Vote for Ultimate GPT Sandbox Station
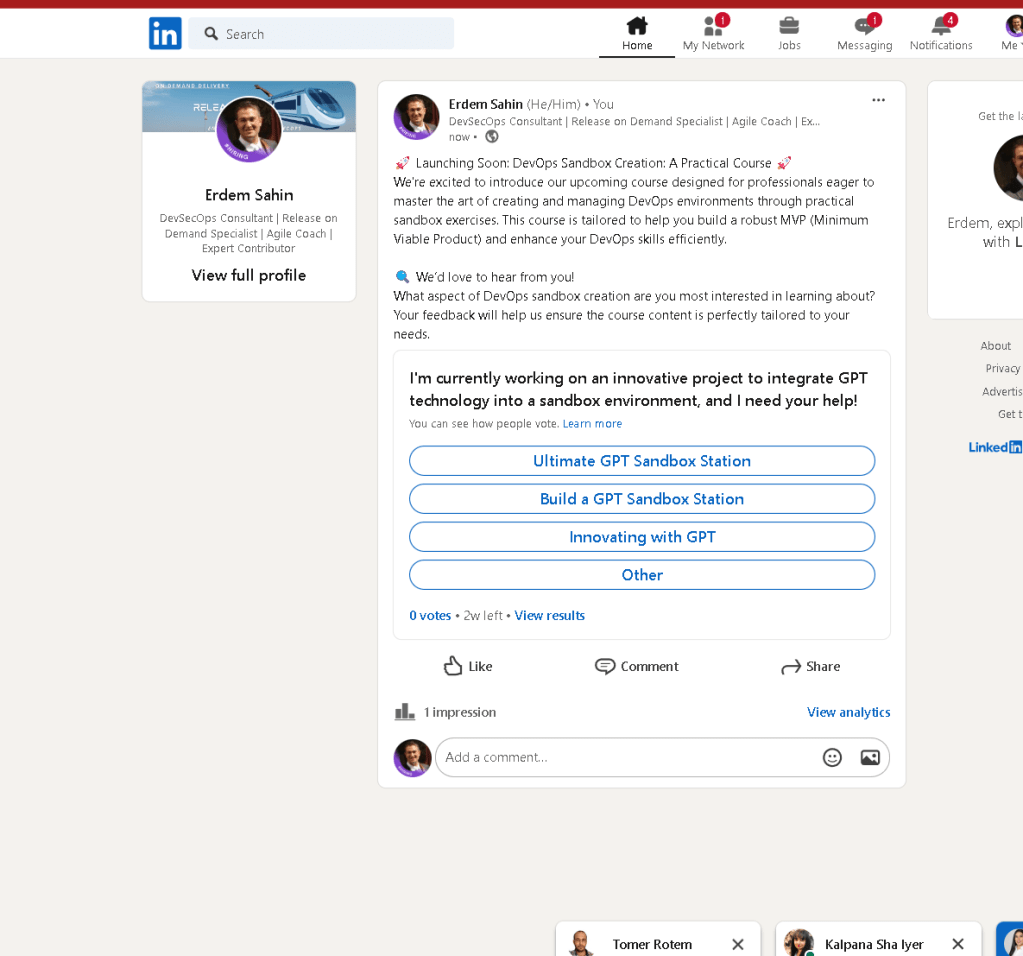This screenshot has height=956, width=1023. point(642,461)
